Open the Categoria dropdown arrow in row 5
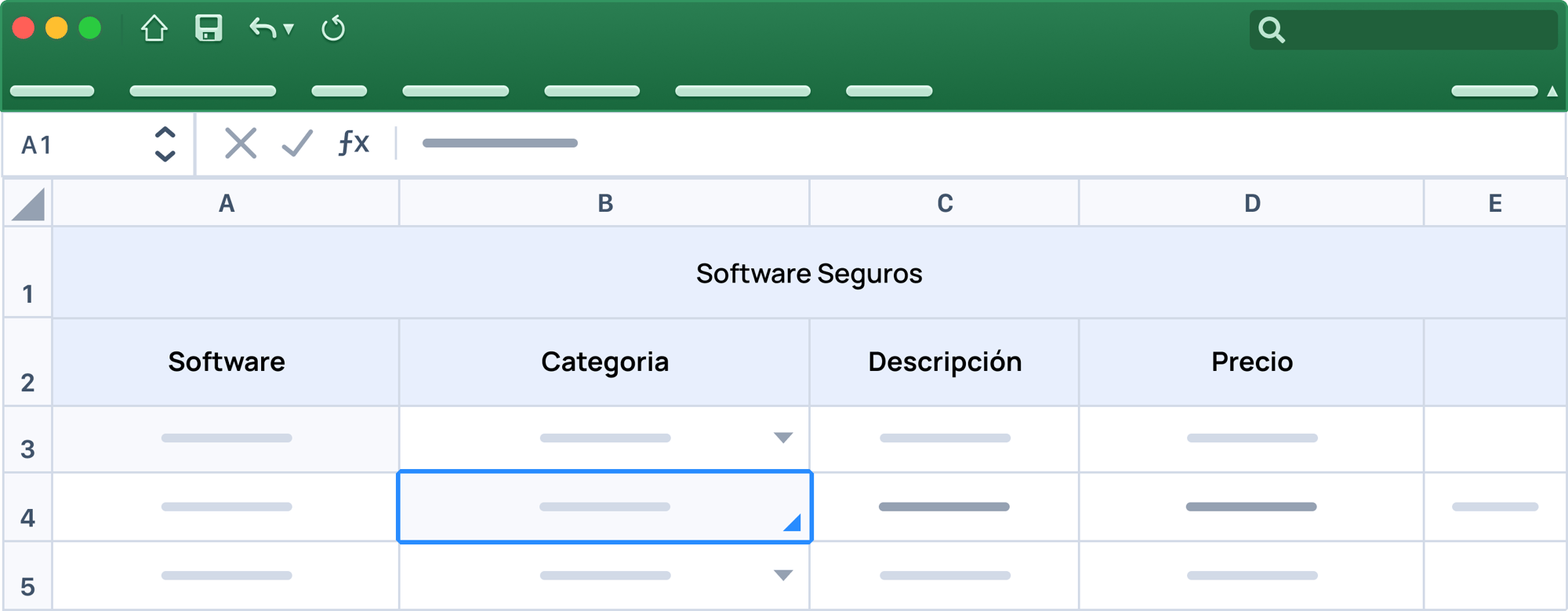Image resolution: width=1568 pixels, height=611 pixels. coord(783,575)
